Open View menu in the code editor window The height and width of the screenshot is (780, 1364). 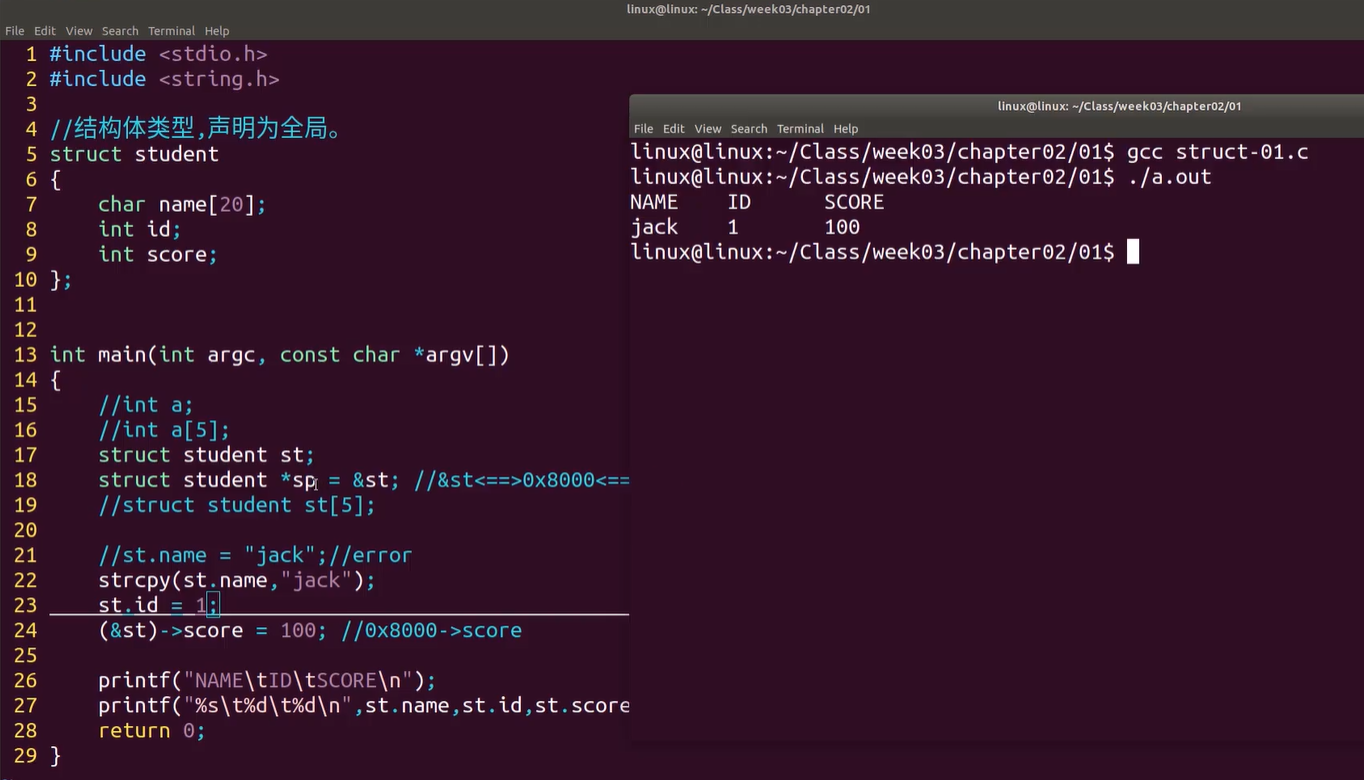[79, 31]
